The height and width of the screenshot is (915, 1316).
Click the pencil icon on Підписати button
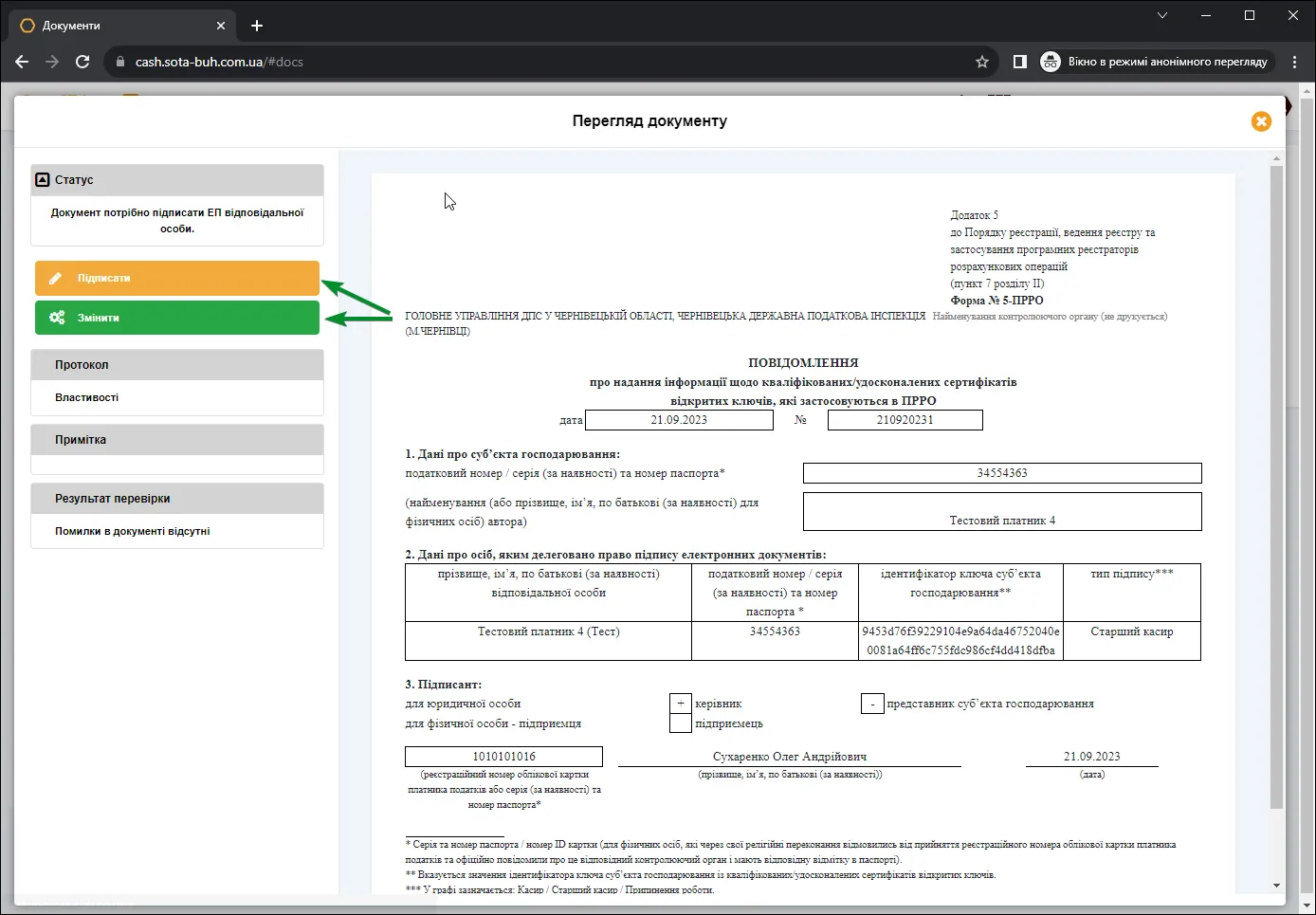pyautogui.click(x=56, y=279)
